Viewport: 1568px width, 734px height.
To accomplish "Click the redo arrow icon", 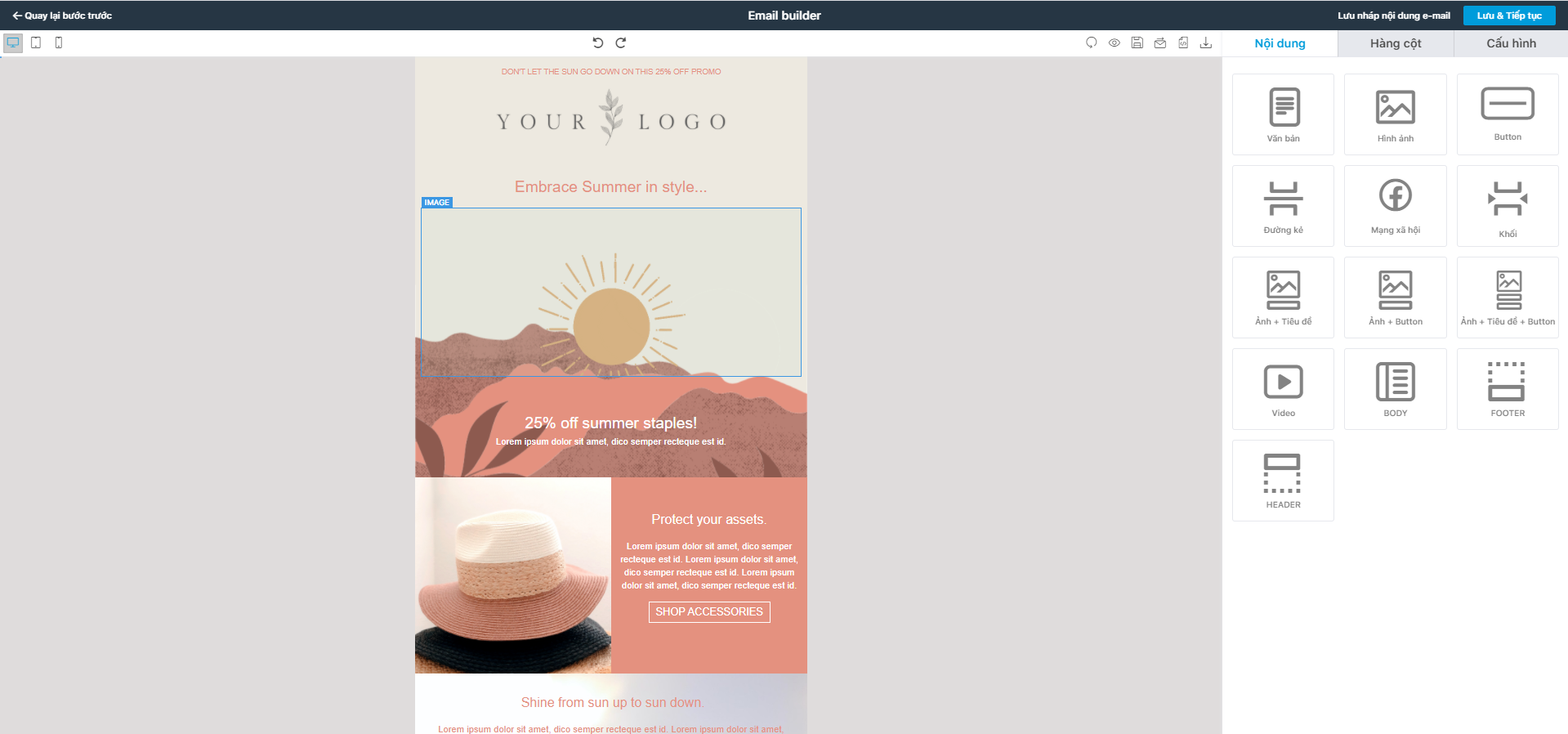I will coord(621,43).
